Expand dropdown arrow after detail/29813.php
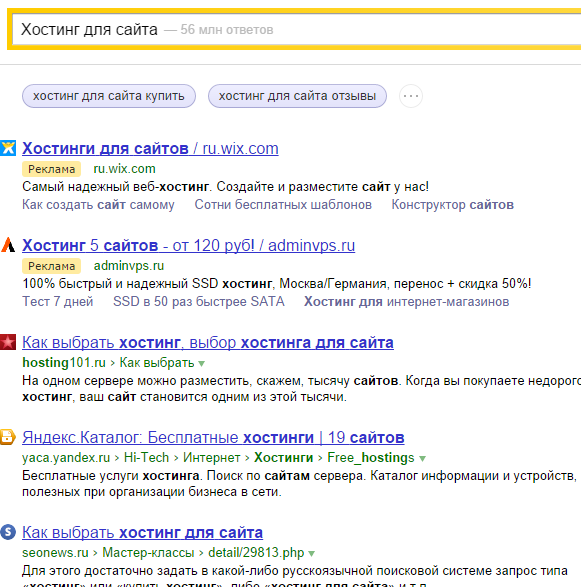The height and width of the screenshot is (587, 581). (x=311, y=553)
